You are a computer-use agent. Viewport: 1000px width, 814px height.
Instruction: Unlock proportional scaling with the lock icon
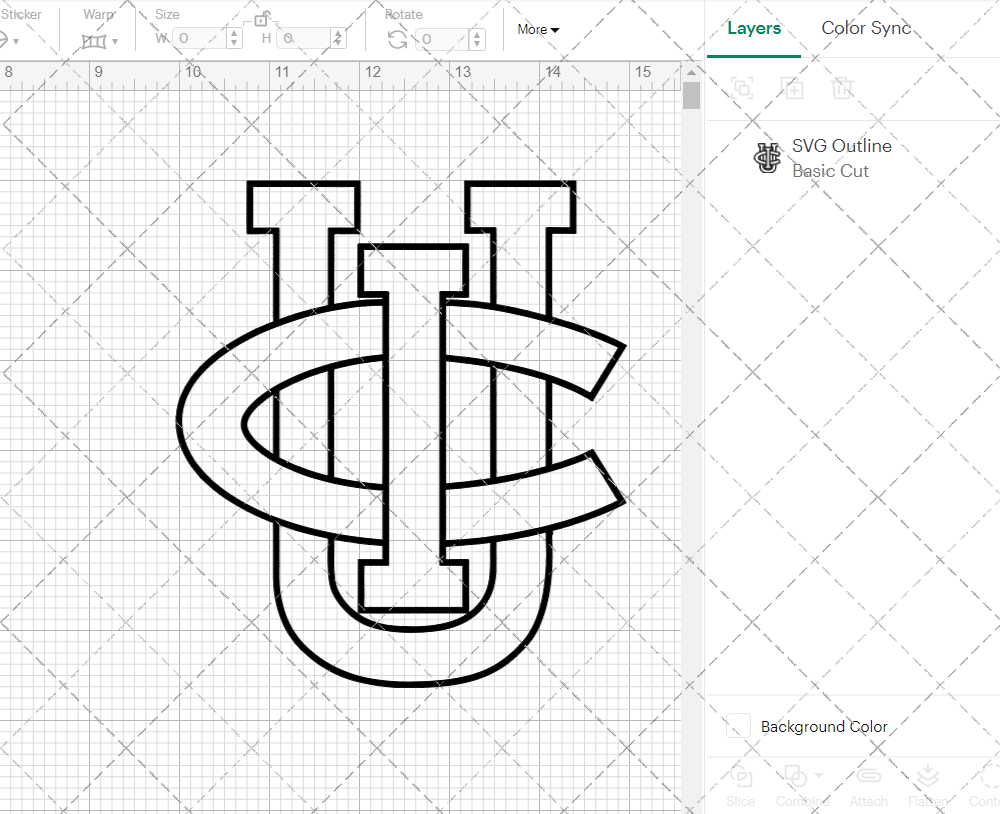262,20
